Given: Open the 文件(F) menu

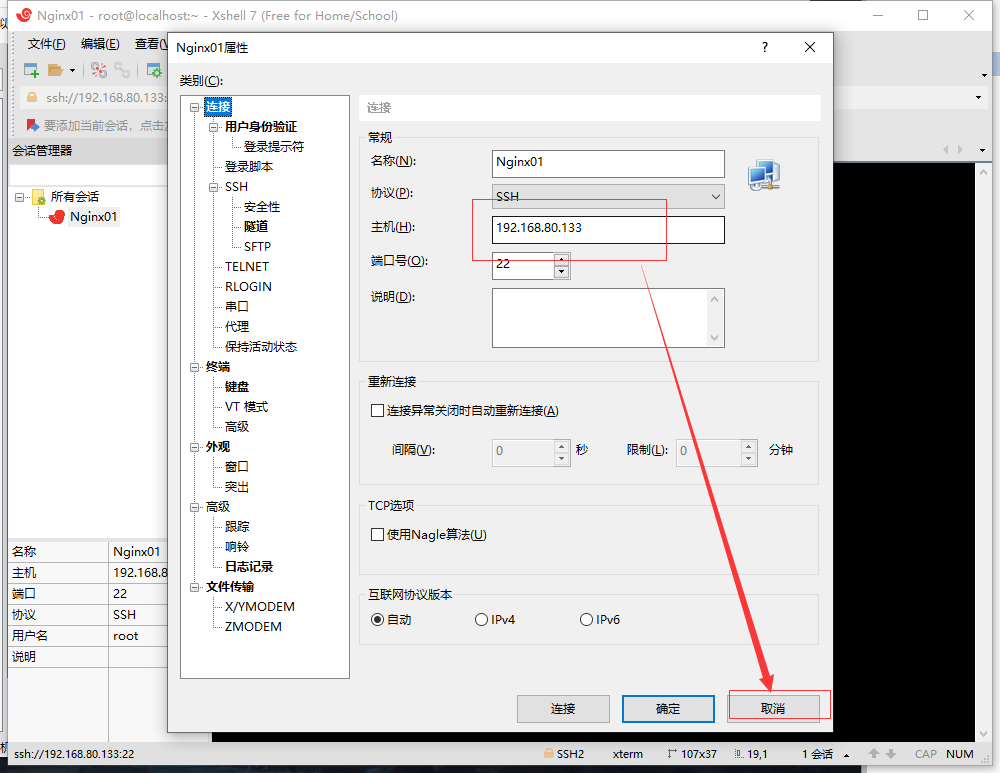Looking at the screenshot, I should pos(47,44).
